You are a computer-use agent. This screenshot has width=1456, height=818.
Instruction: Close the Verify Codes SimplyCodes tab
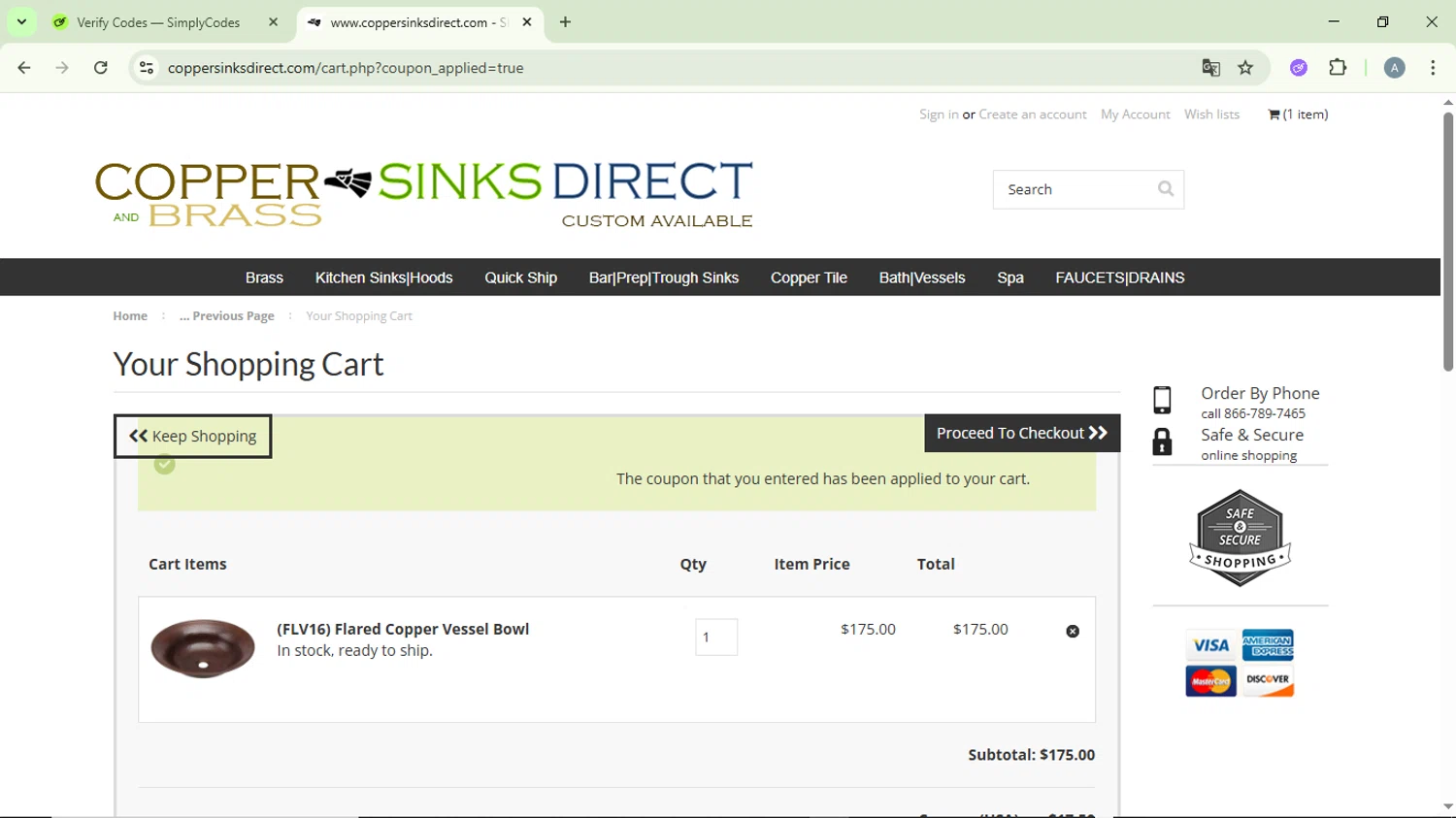(x=273, y=22)
